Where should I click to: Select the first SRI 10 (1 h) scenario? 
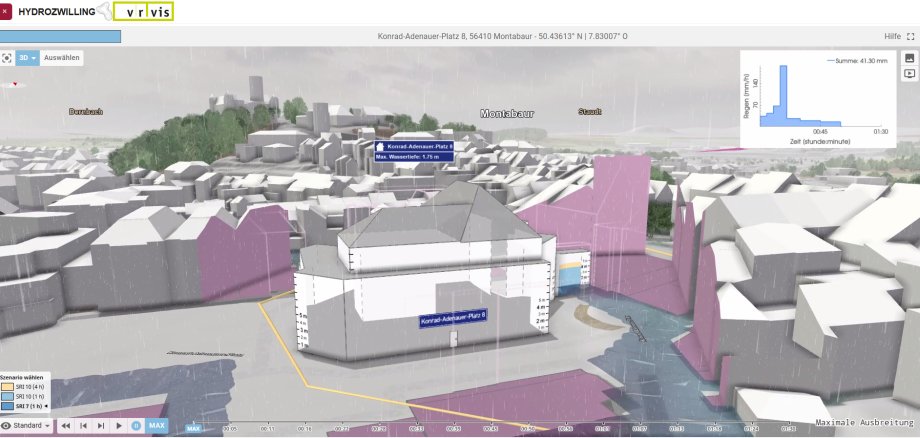click(x=23, y=396)
